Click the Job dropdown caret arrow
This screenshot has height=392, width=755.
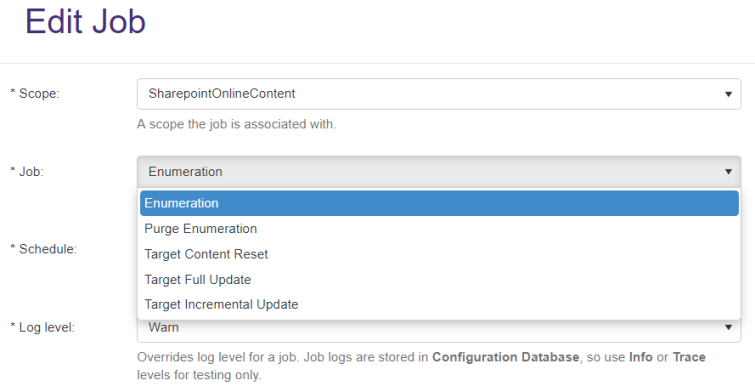pos(728,172)
